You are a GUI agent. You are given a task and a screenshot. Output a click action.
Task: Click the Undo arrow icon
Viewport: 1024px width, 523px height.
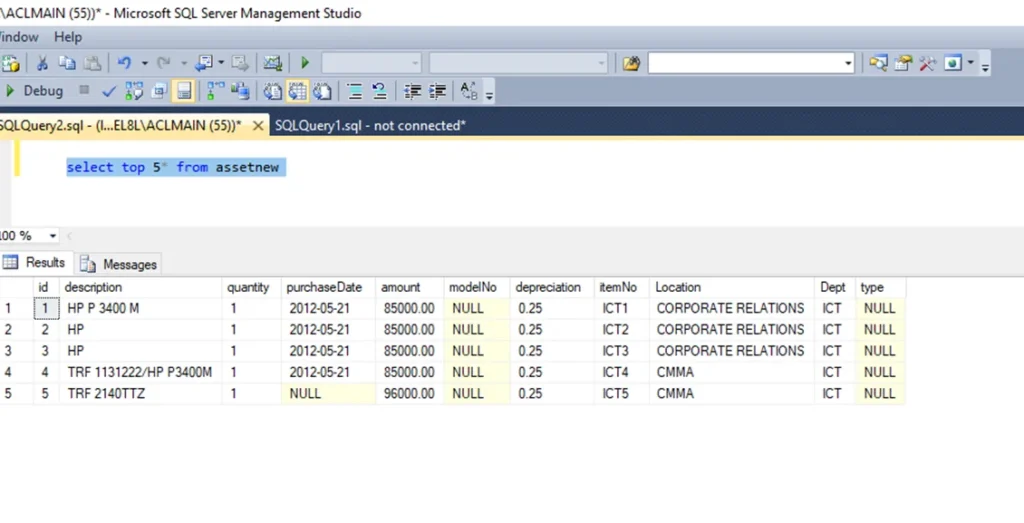tap(124, 63)
